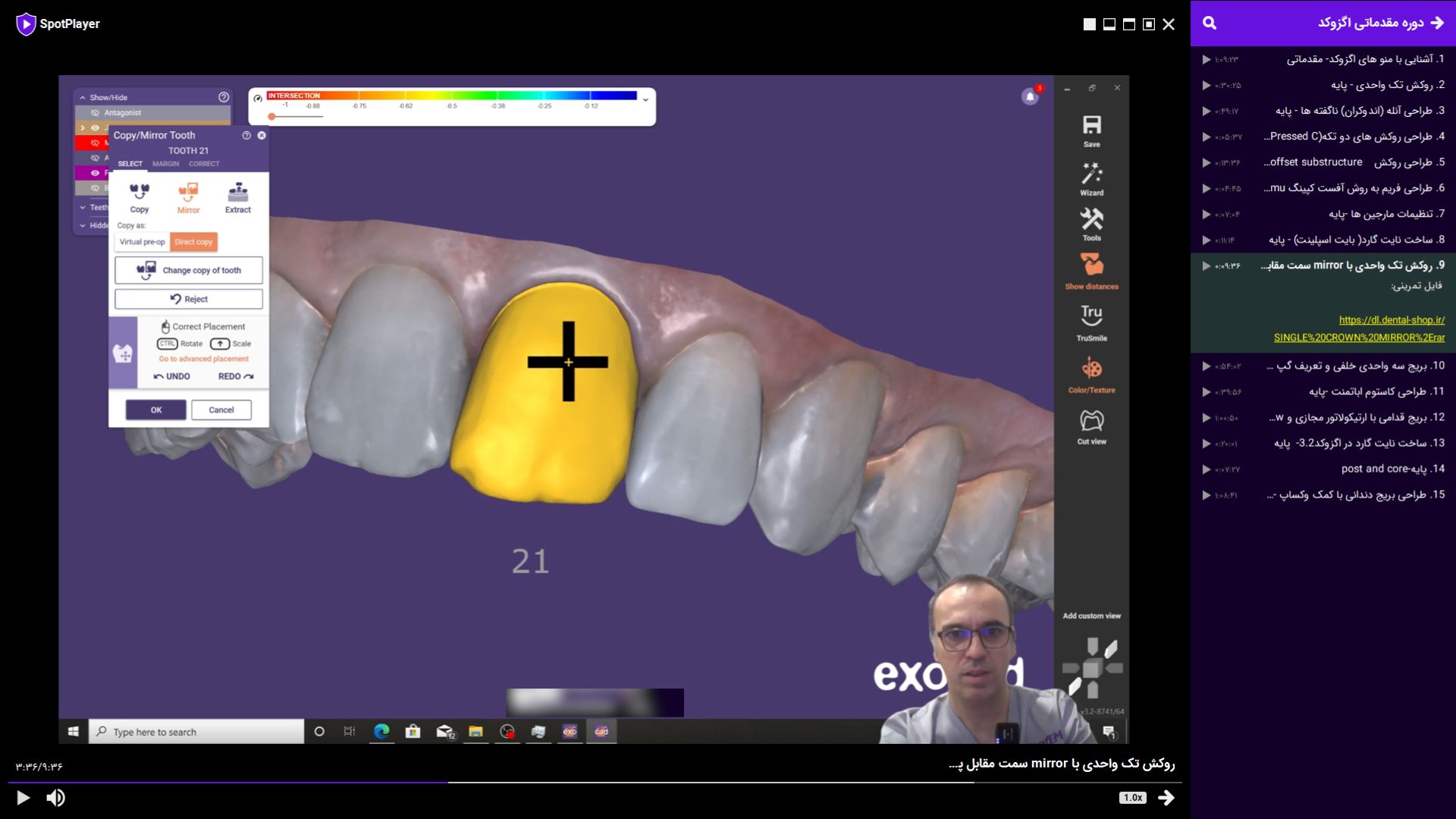The image size is (1456, 819).
Task: Click Go to advanced placement link
Action: (203, 359)
